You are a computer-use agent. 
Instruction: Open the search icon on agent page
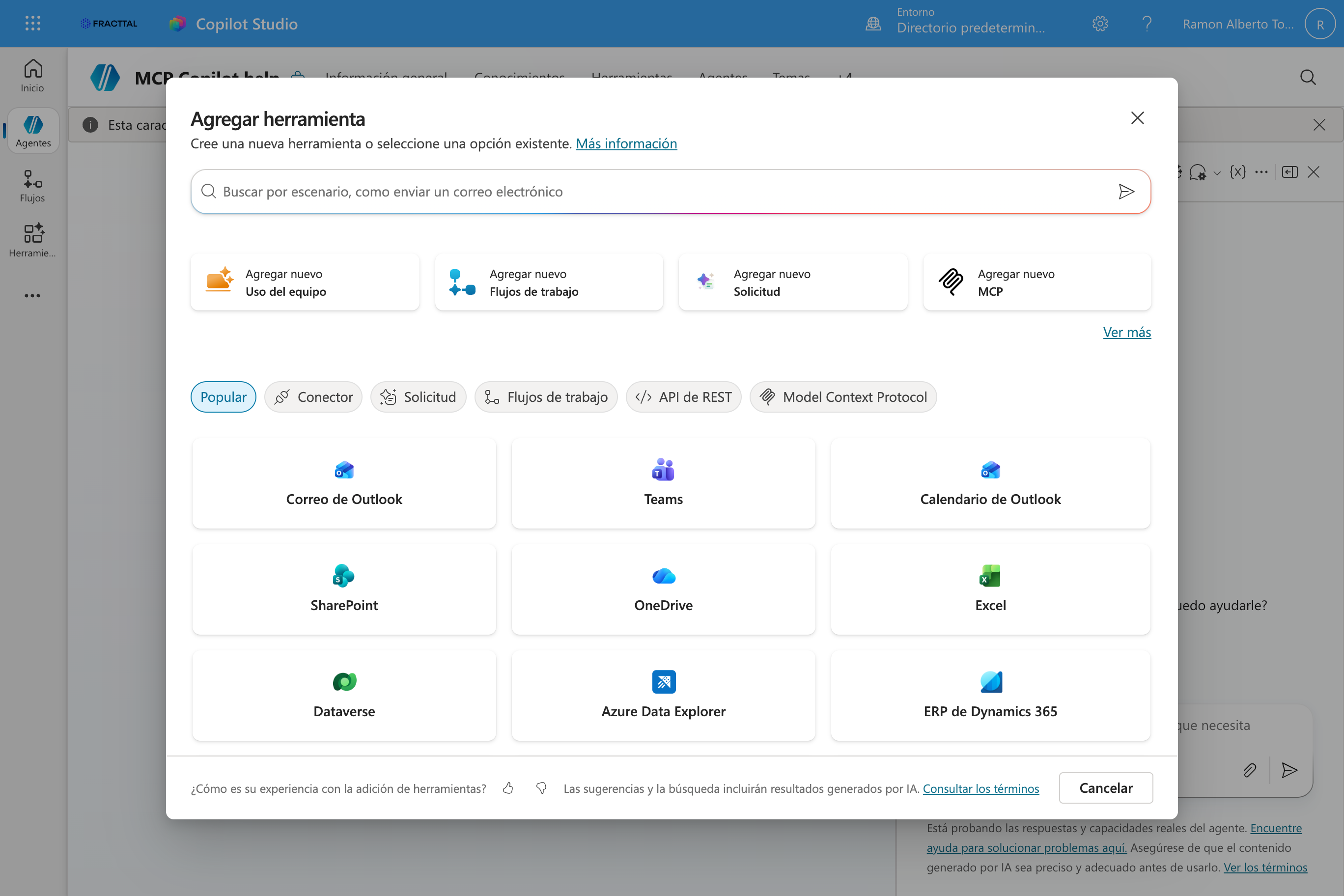(x=1308, y=77)
